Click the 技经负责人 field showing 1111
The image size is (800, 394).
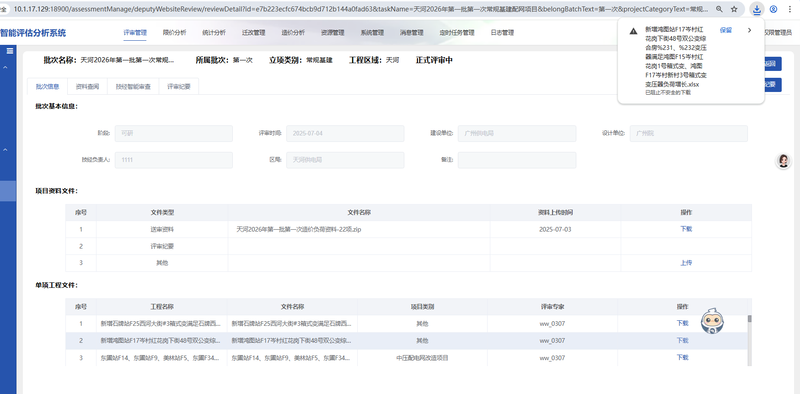click(174, 160)
